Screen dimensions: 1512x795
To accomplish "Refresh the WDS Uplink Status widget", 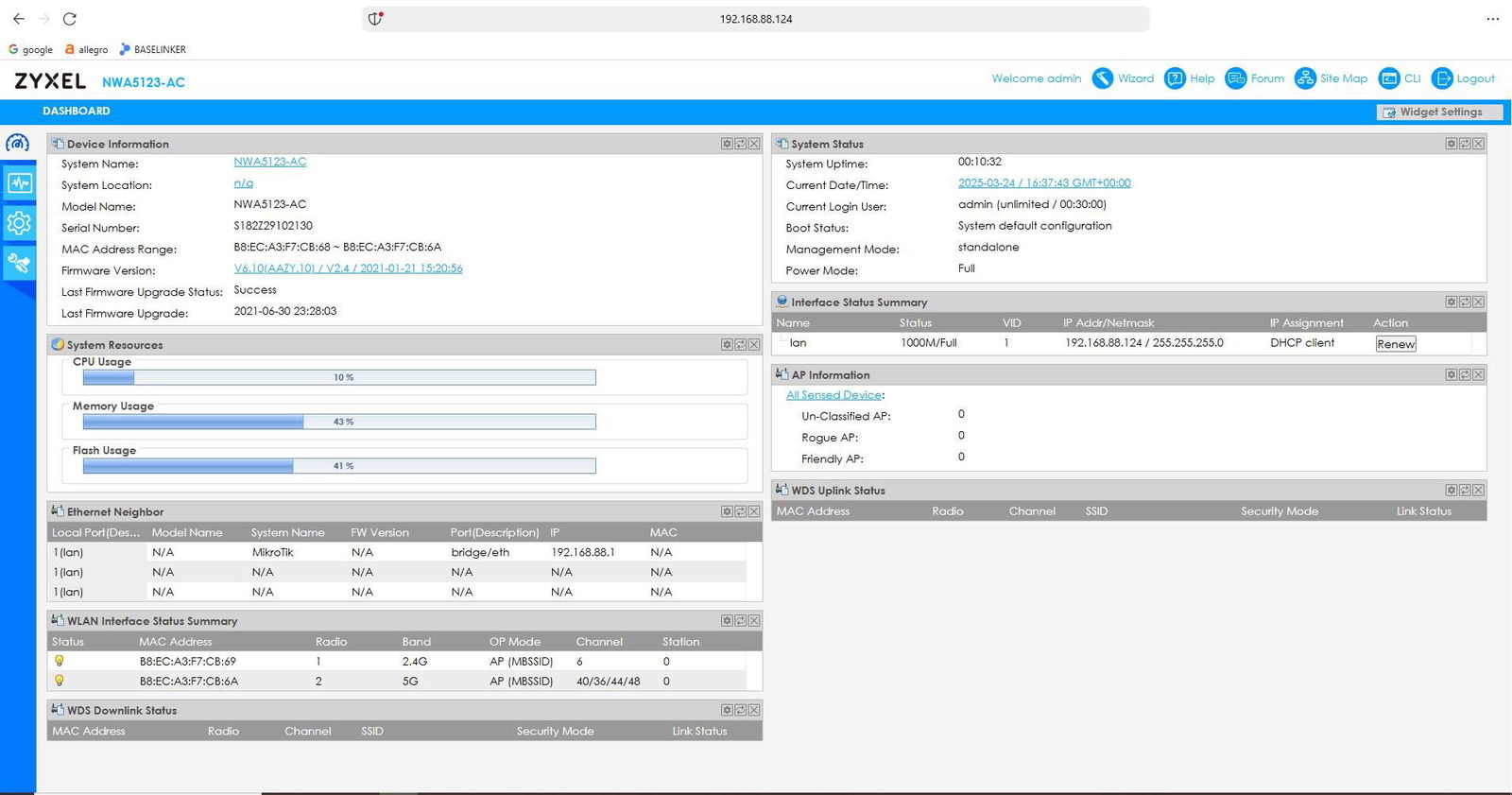I will (x=1464, y=490).
